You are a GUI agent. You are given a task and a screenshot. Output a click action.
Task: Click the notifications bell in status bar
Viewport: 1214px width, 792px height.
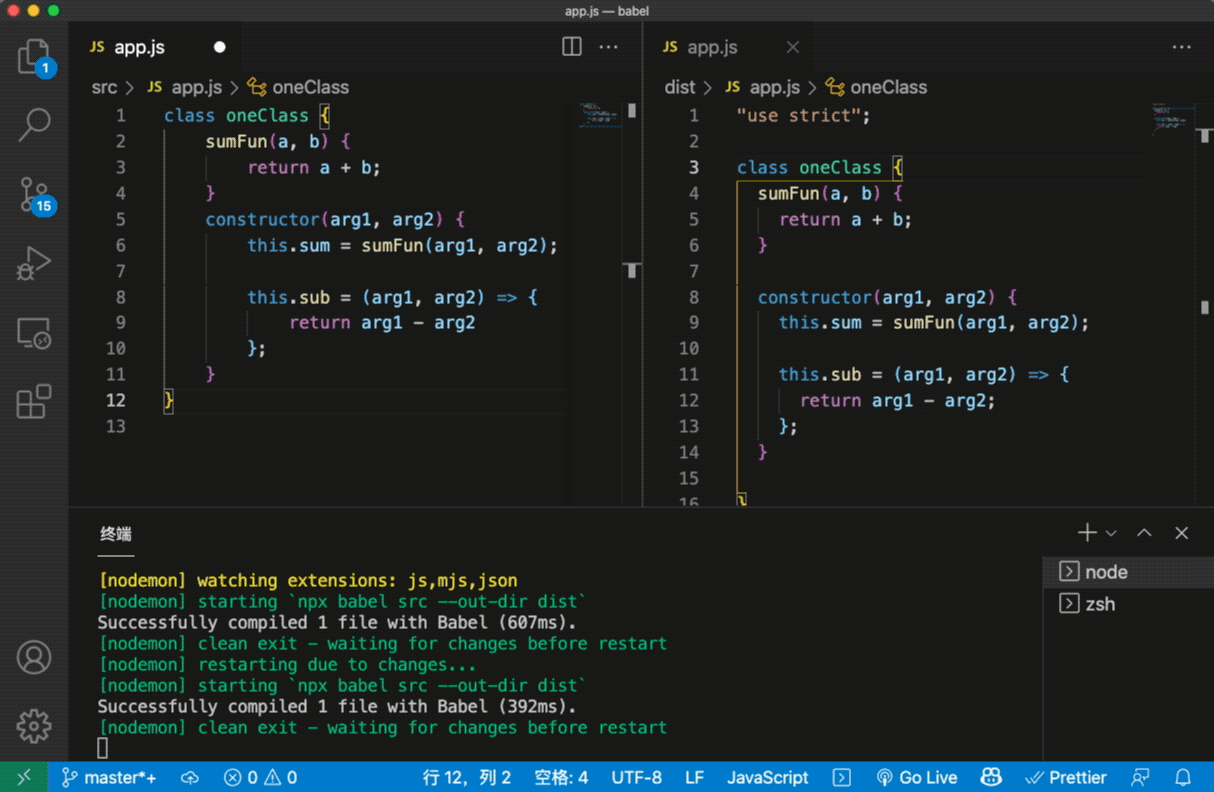pos(1183,777)
